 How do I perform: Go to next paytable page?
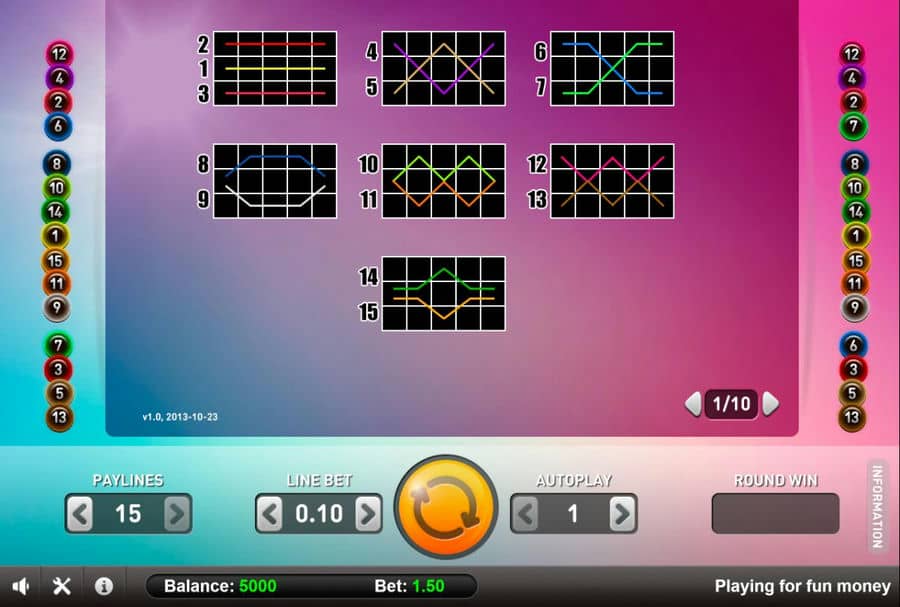[x=771, y=404]
